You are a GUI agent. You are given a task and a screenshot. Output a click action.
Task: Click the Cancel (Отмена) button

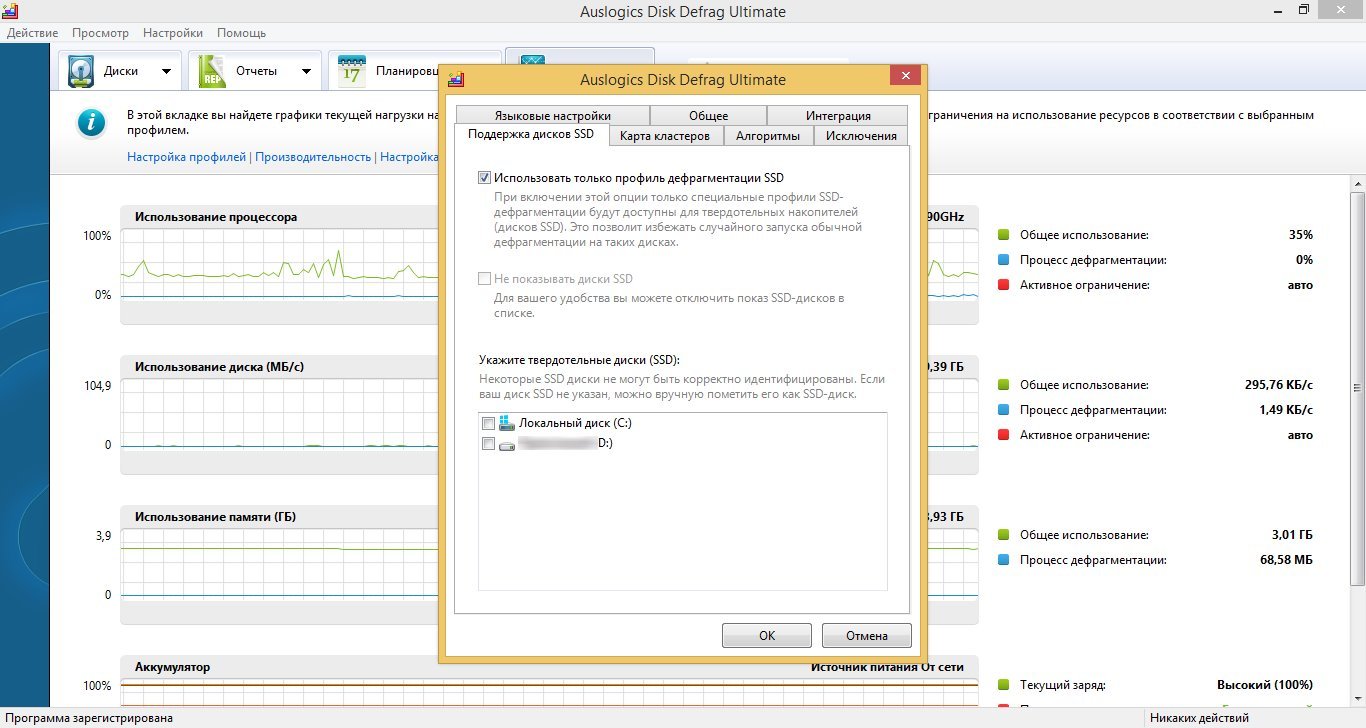point(866,635)
